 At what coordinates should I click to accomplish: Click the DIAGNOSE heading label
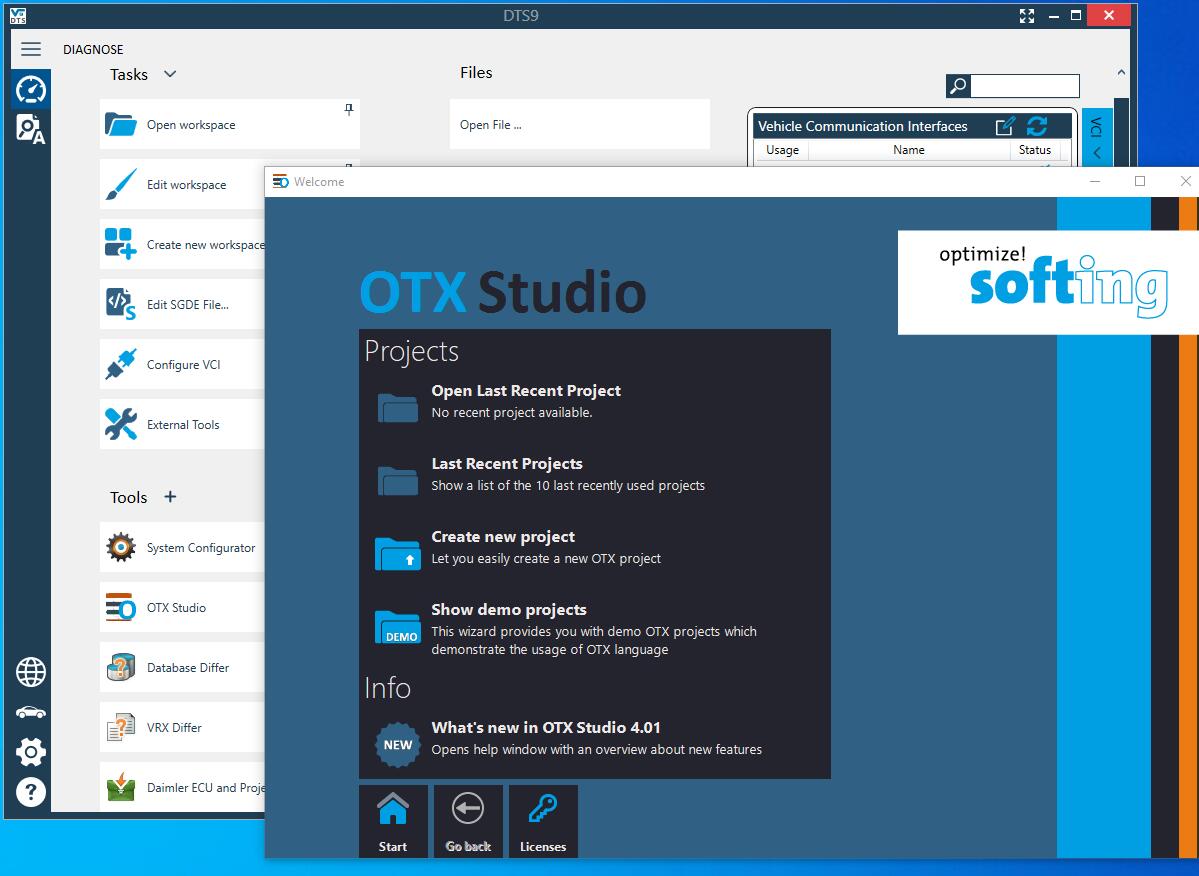(x=93, y=50)
